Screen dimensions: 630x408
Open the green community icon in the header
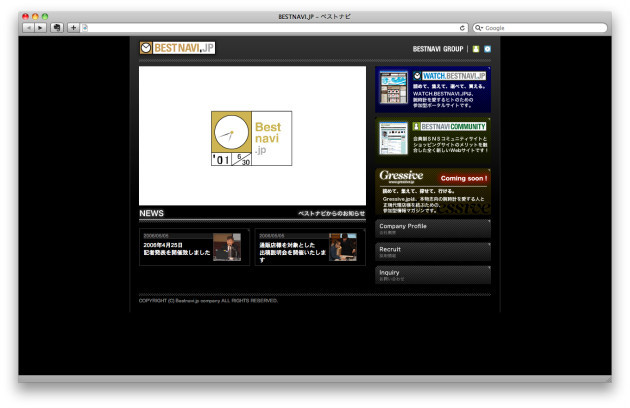tap(476, 49)
